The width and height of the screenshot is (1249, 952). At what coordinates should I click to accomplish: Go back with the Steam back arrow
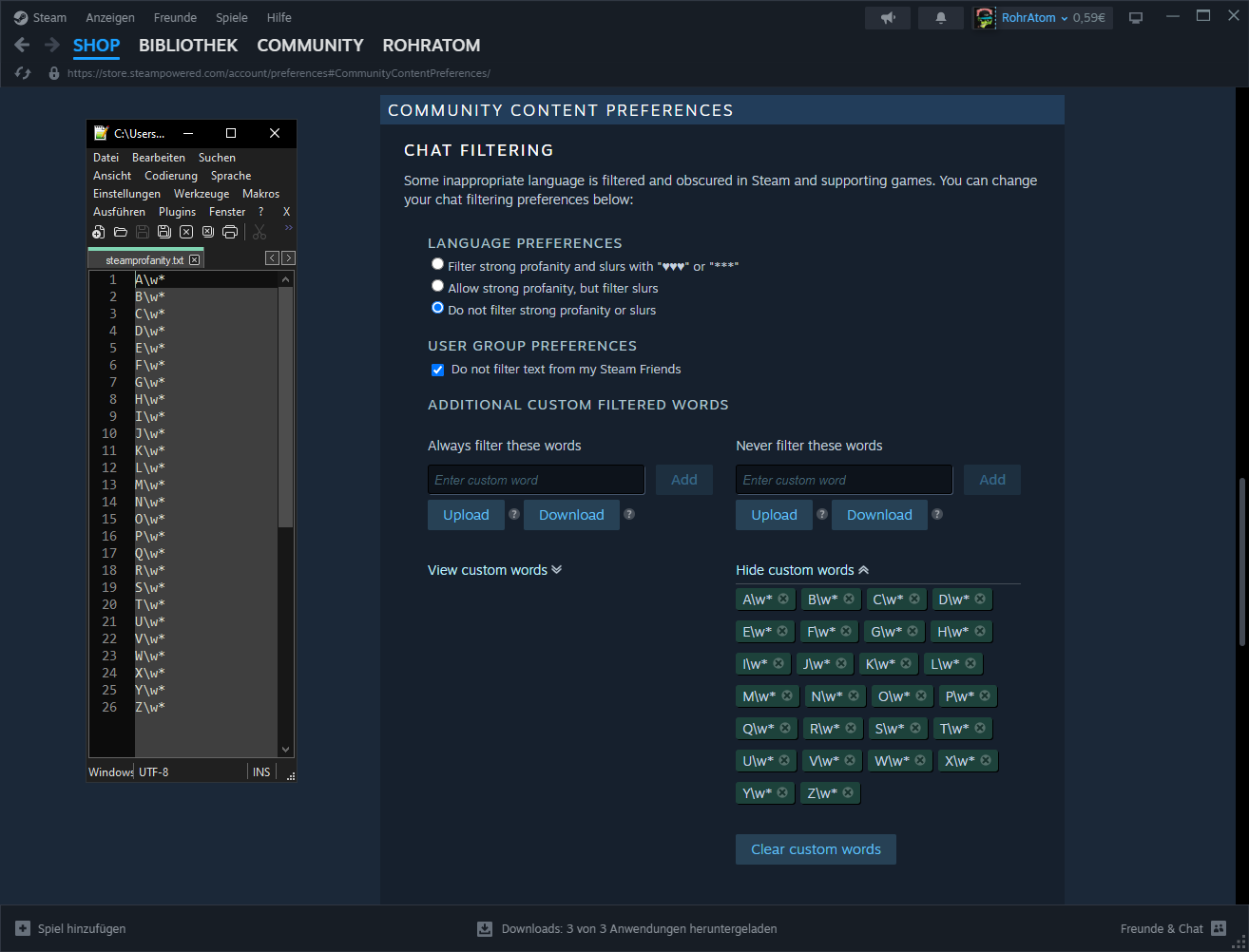[x=22, y=45]
